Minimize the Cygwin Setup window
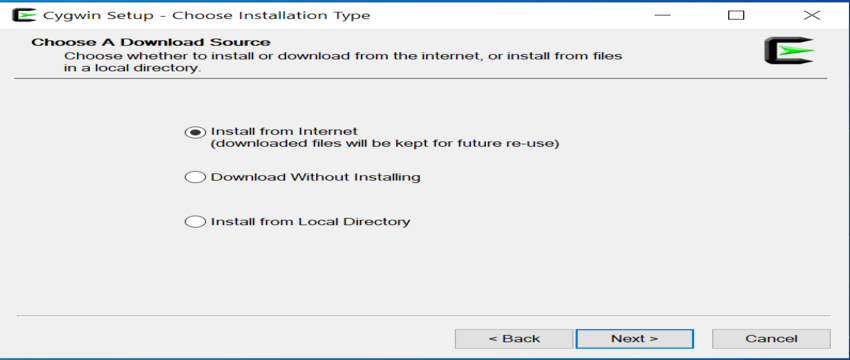Image resolution: width=850 pixels, height=360 pixels. 662,15
